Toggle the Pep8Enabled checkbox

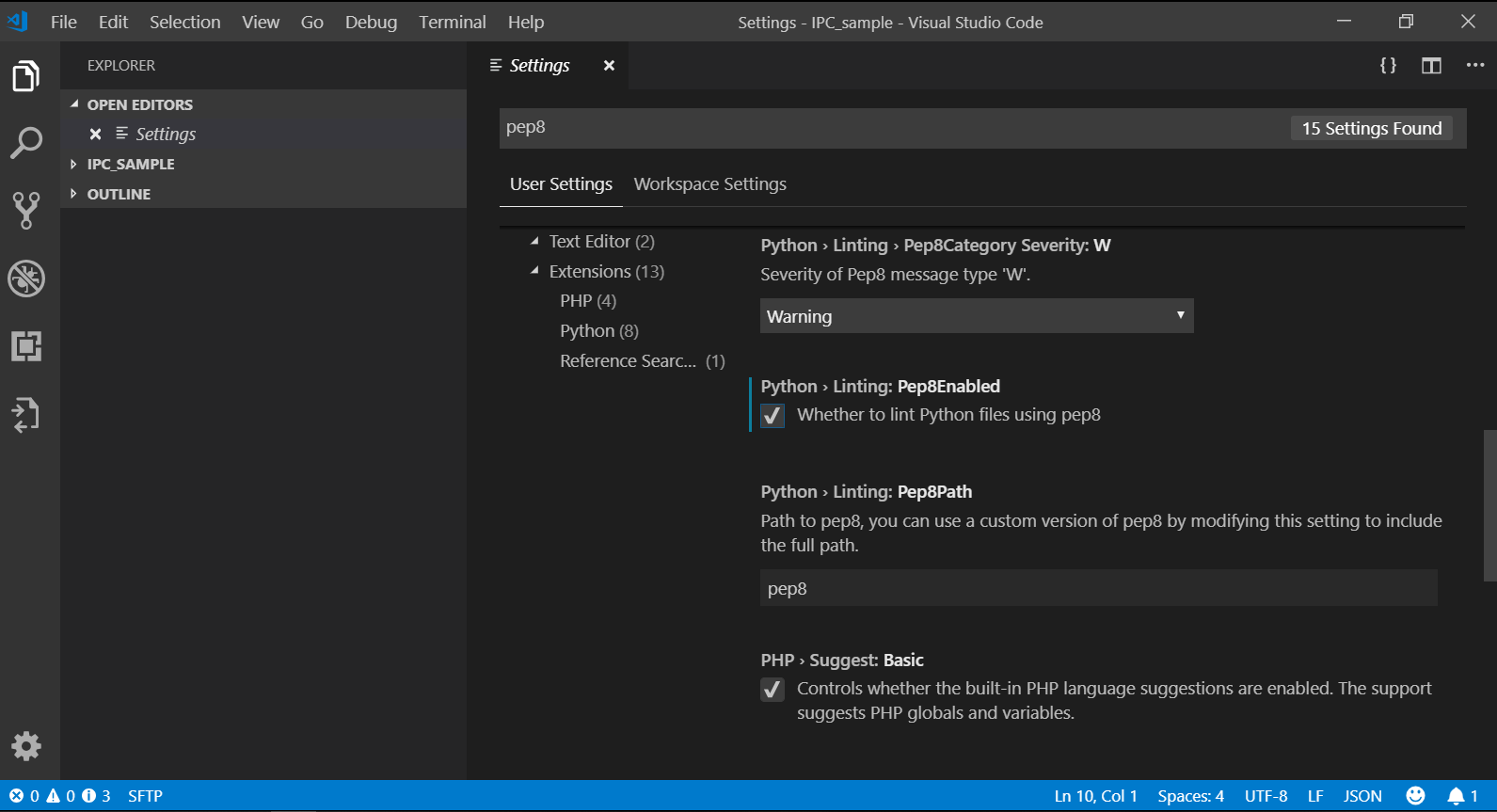coord(772,415)
